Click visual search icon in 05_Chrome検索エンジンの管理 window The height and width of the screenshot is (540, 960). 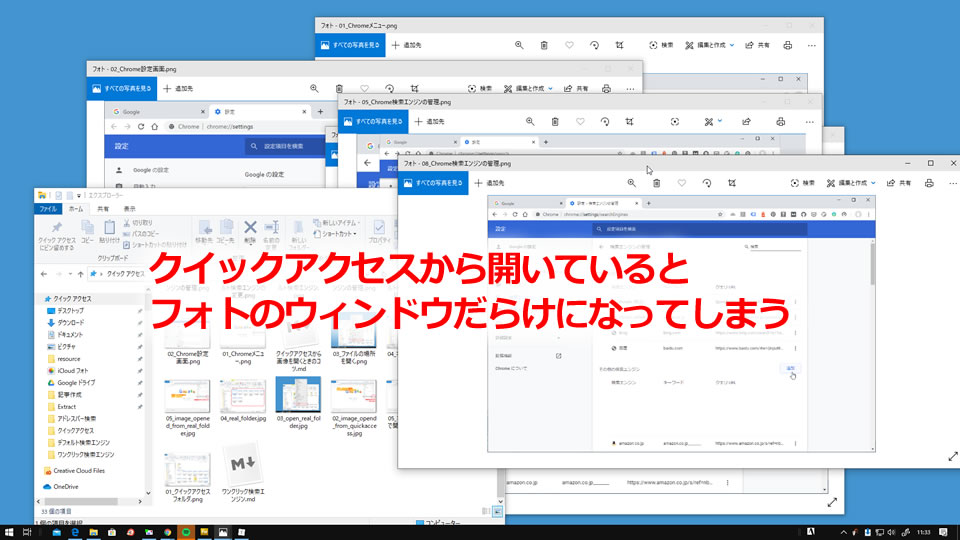click(675, 121)
